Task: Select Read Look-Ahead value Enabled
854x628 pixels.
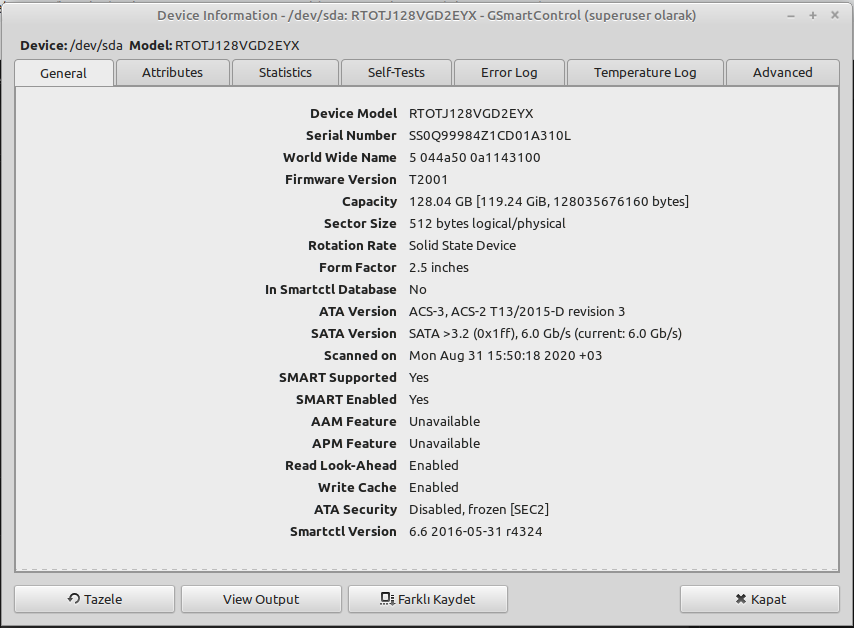Action: pos(434,466)
